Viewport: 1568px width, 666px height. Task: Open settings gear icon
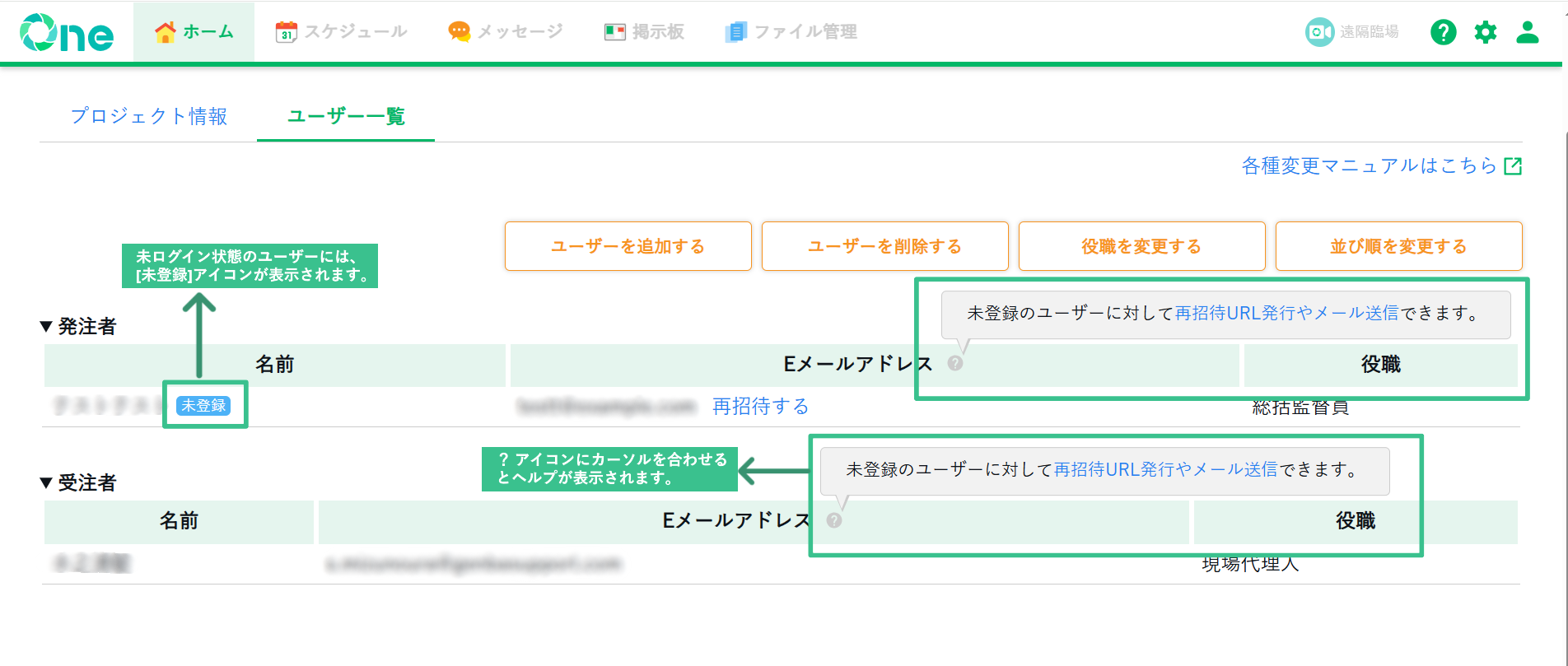[x=1485, y=32]
